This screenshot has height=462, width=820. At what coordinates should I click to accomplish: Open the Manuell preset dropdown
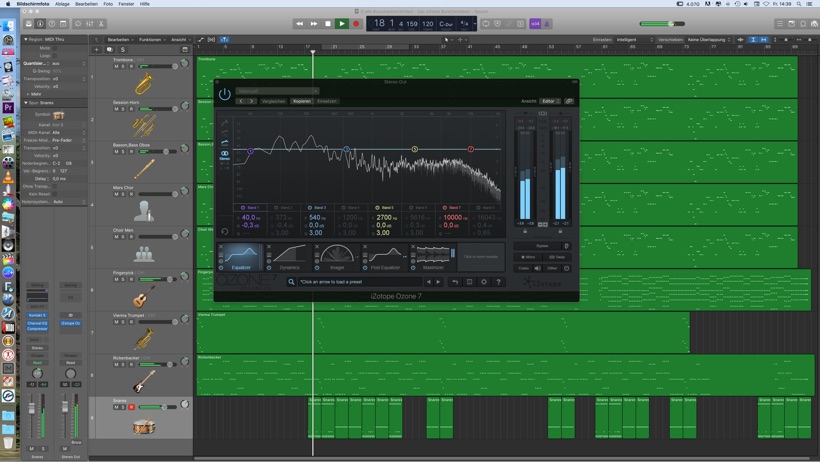[277, 91]
